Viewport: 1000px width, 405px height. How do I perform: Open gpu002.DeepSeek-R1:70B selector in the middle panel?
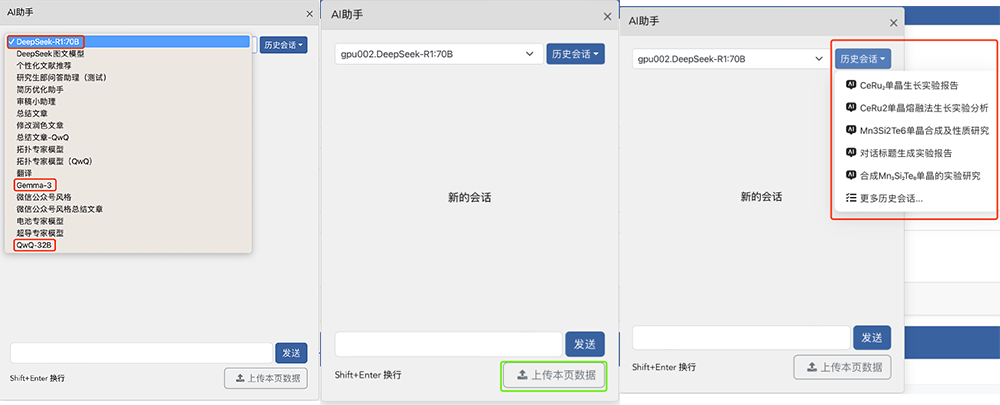pyautogui.click(x=439, y=54)
